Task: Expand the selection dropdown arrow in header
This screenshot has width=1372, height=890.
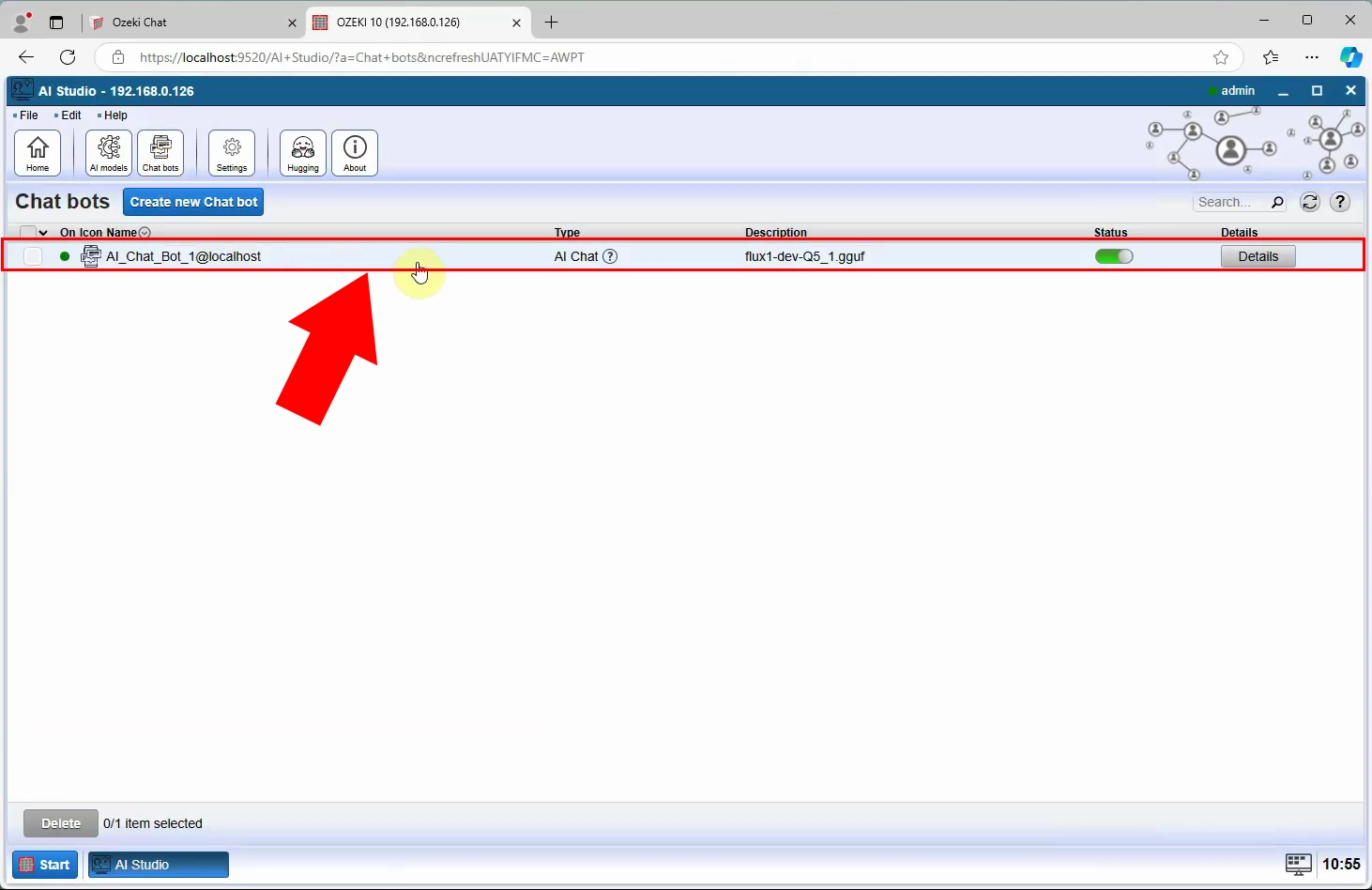Action: click(x=43, y=233)
